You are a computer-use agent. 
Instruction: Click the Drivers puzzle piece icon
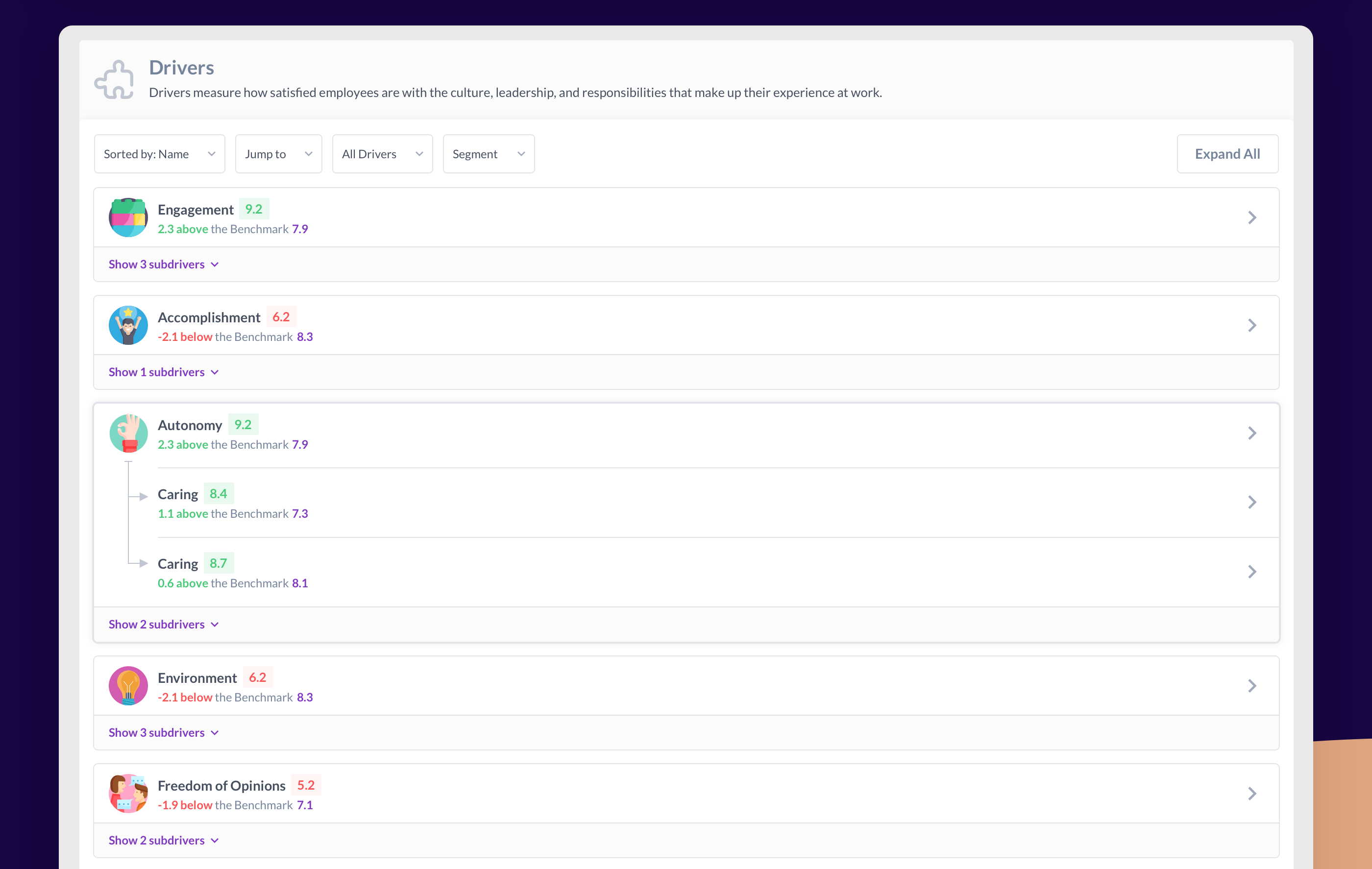(115, 80)
